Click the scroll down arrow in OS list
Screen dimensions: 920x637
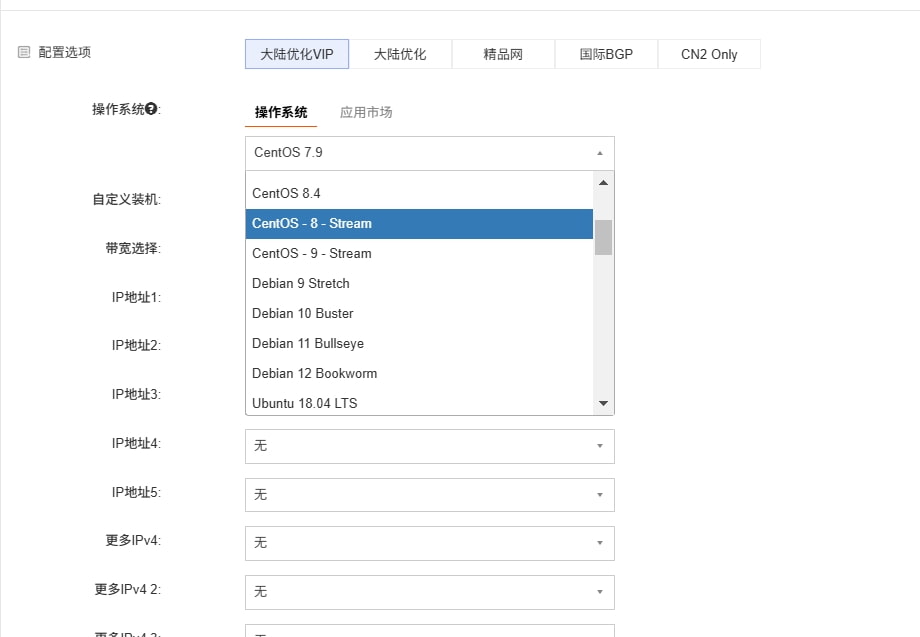coord(603,403)
